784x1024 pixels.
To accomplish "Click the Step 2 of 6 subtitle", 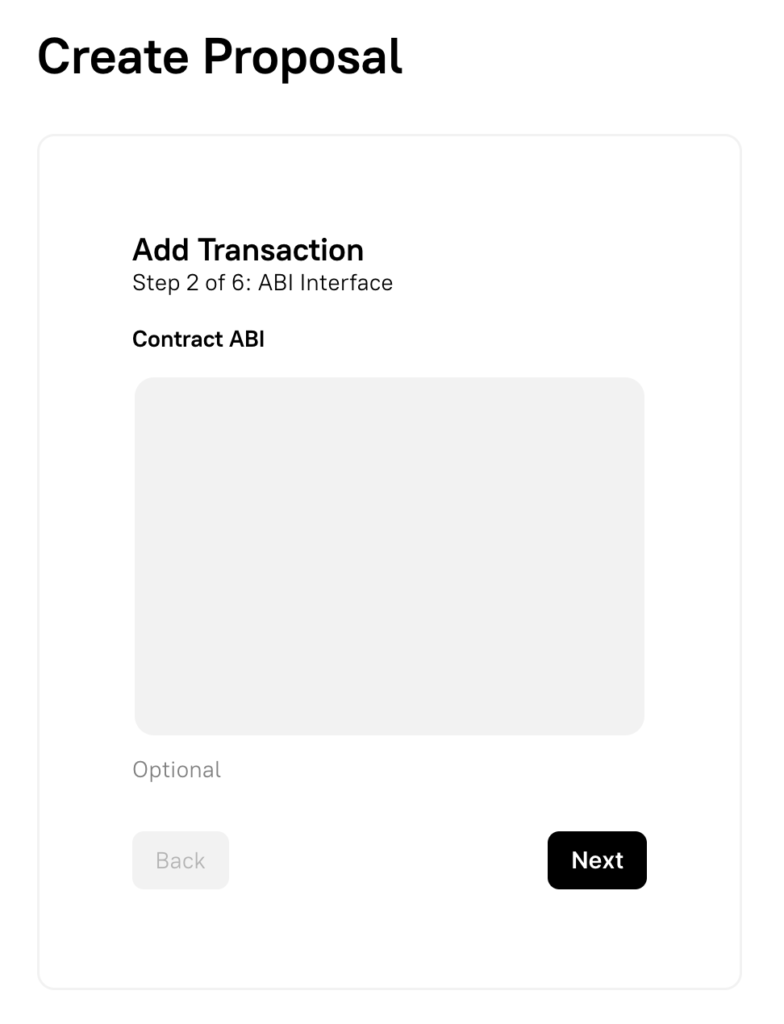I will (262, 283).
